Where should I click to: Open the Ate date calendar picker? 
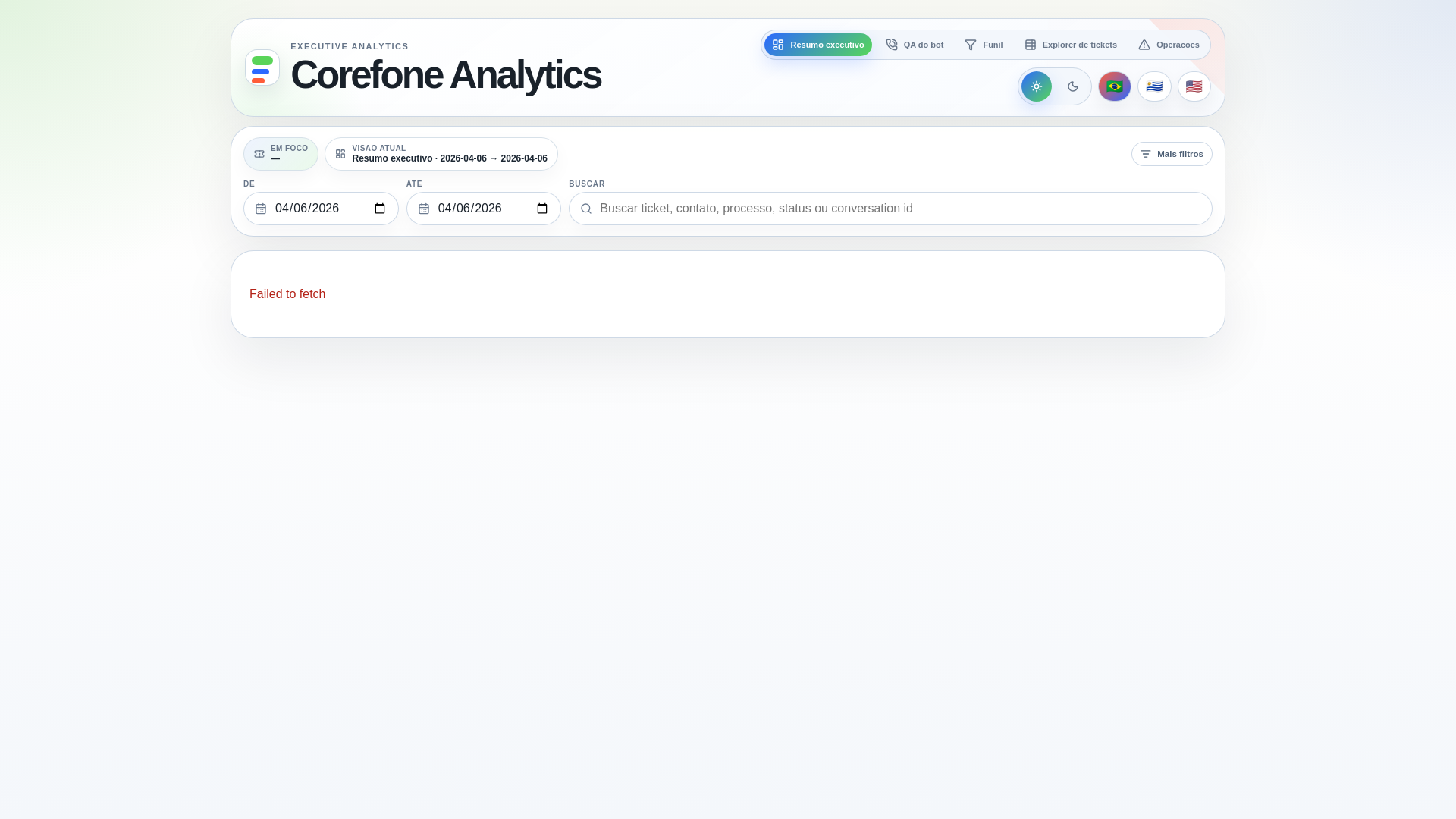tap(542, 209)
